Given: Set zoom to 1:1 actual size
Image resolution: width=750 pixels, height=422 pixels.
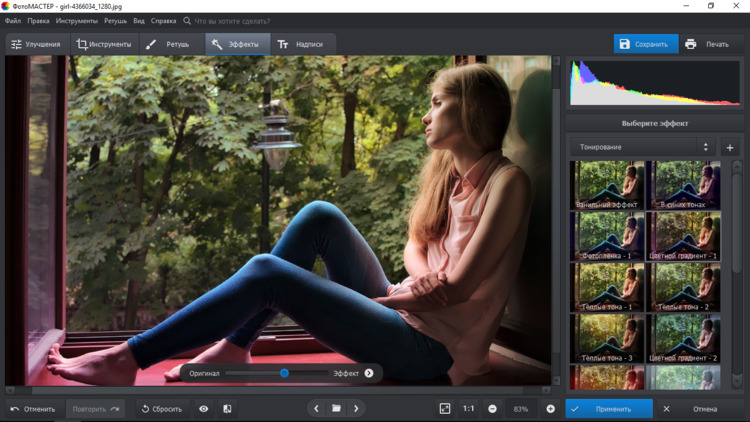Looking at the screenshot, I should coord(468,409).
